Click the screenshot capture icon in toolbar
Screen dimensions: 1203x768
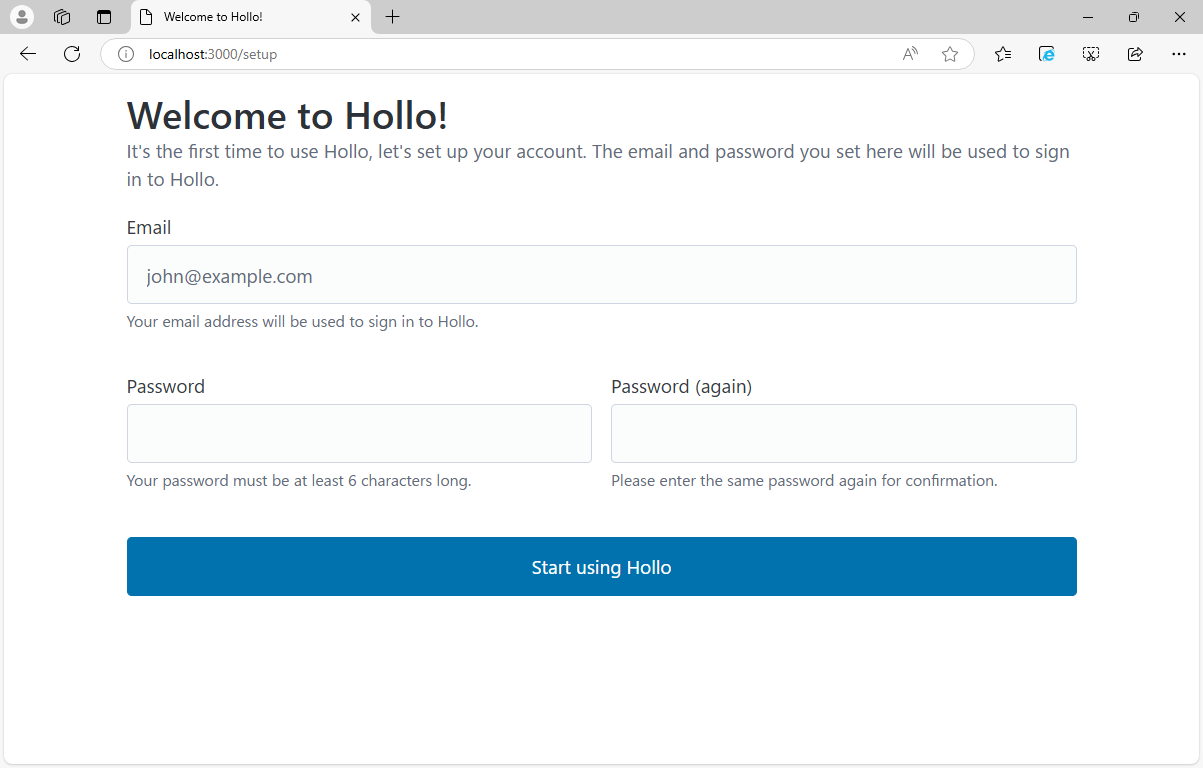(x=1091, y=54)
